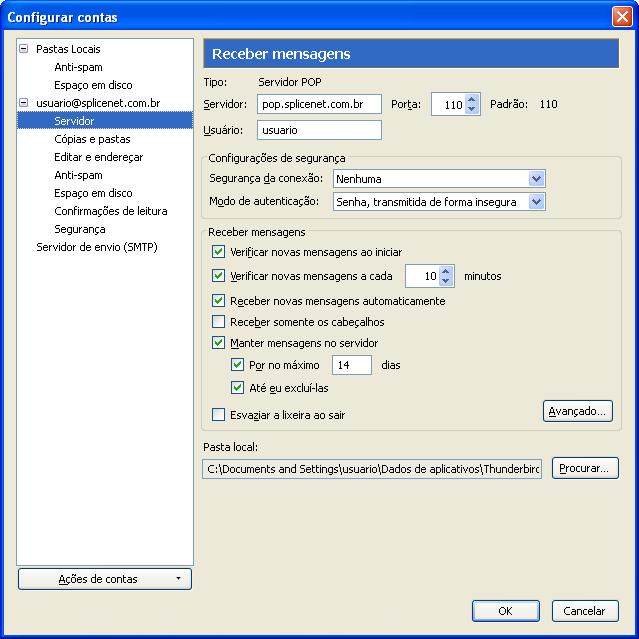Viewport: 639px width, 639px height.
Task: Select Servidor de envio (SMTP)
Action: pyautogui.click(x=97, y=247)
